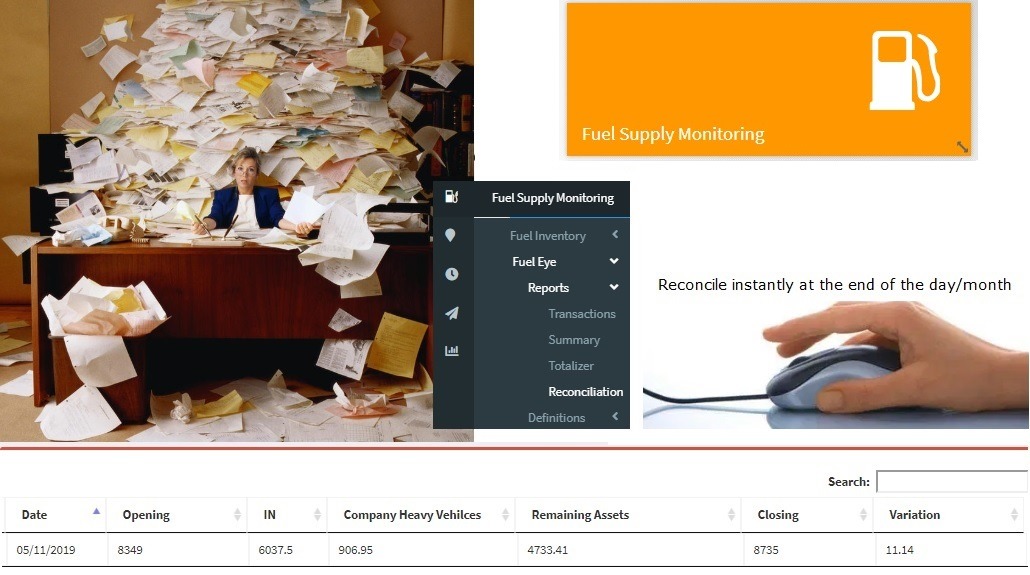Screen dimensions: 1030x575
Task: Click the large fuel pump icon on orange tile
Action: 904,70
